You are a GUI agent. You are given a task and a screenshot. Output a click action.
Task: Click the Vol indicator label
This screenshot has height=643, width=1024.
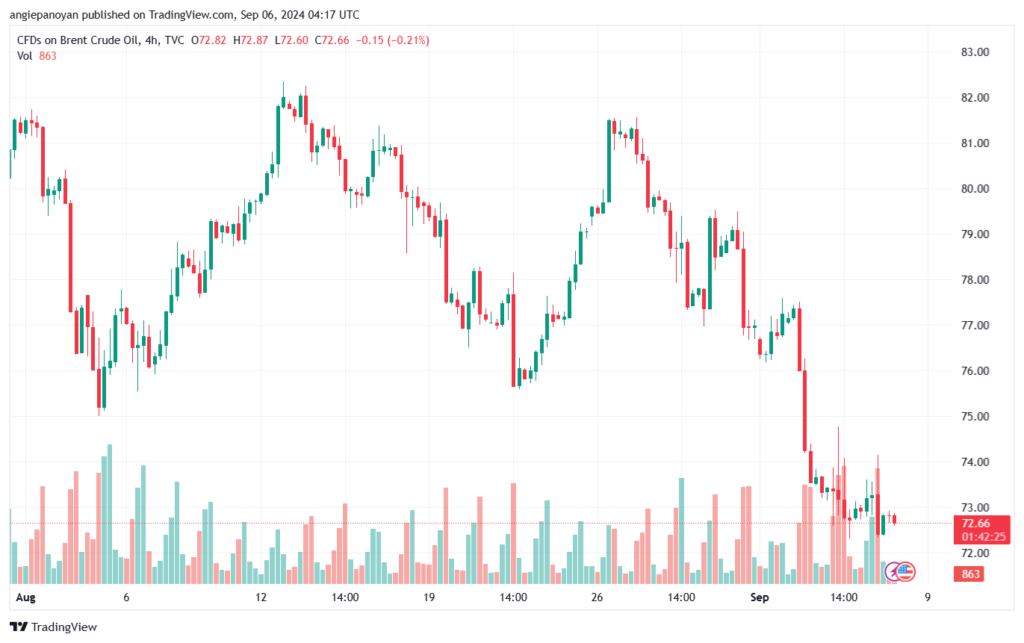point(25,56)
